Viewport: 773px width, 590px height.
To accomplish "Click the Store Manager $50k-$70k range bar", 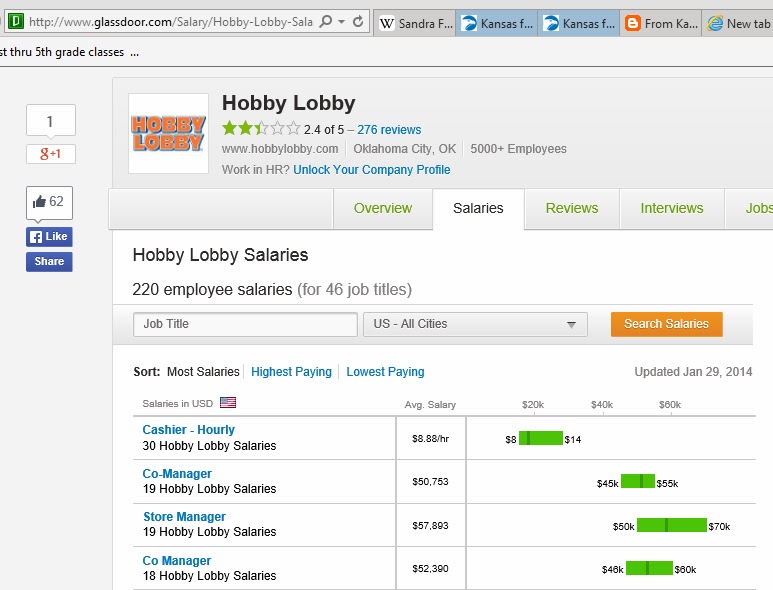I will (671, 525).
